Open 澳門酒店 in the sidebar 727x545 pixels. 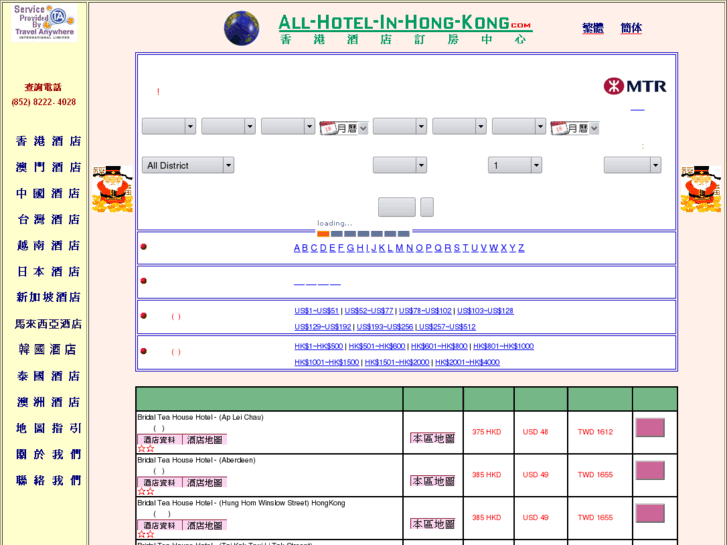[x=48, y=167]
